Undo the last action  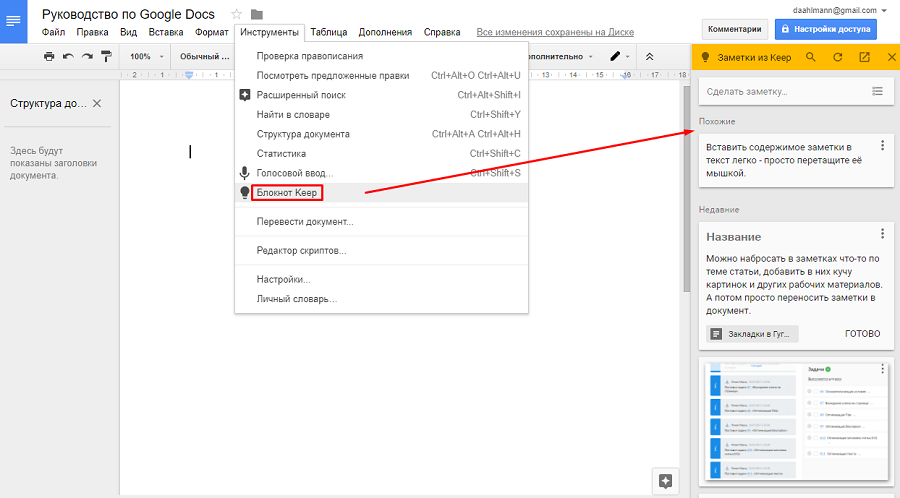(x=68, y=56)
